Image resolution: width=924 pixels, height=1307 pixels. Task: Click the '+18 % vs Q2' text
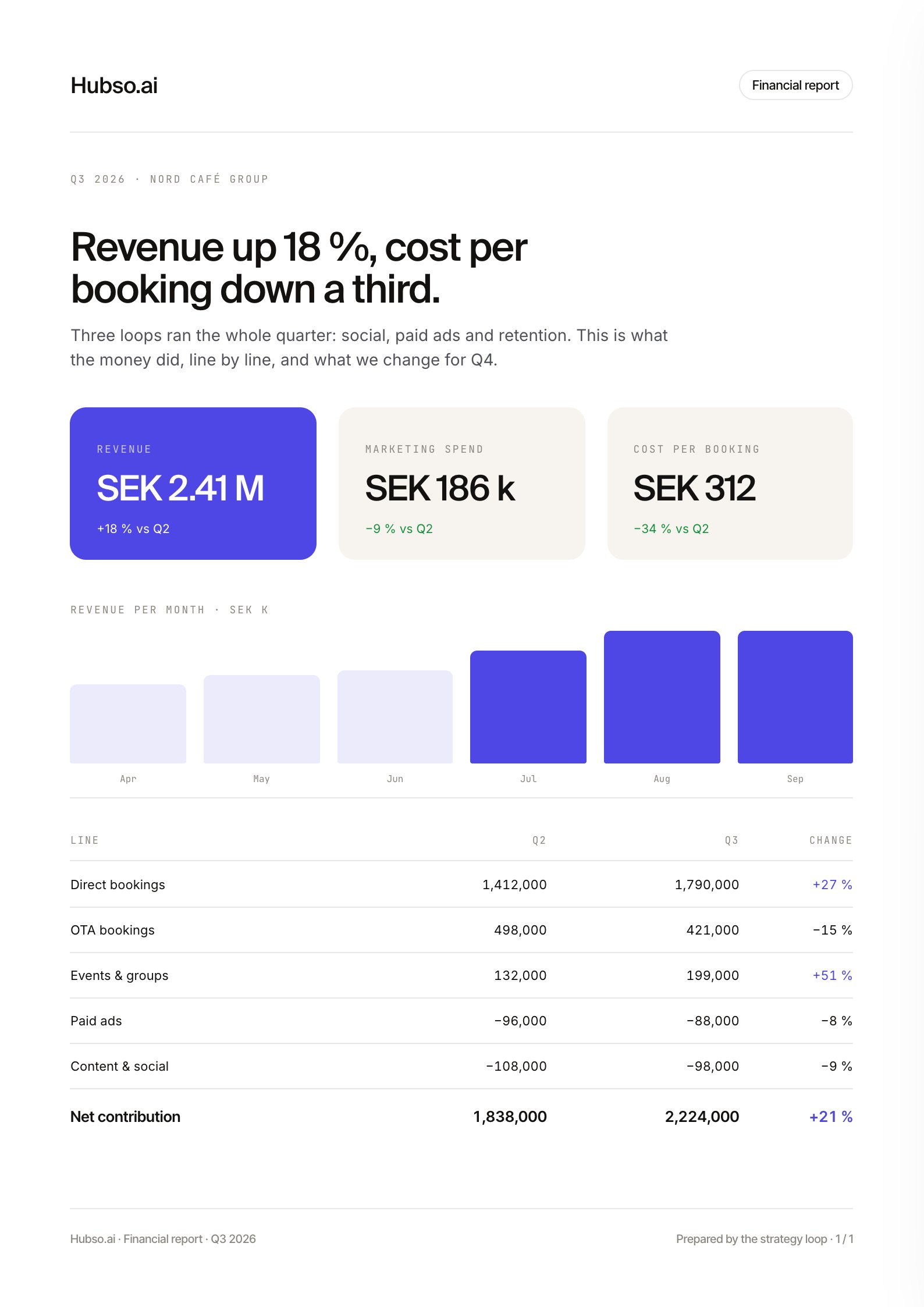tap(133, 529)
